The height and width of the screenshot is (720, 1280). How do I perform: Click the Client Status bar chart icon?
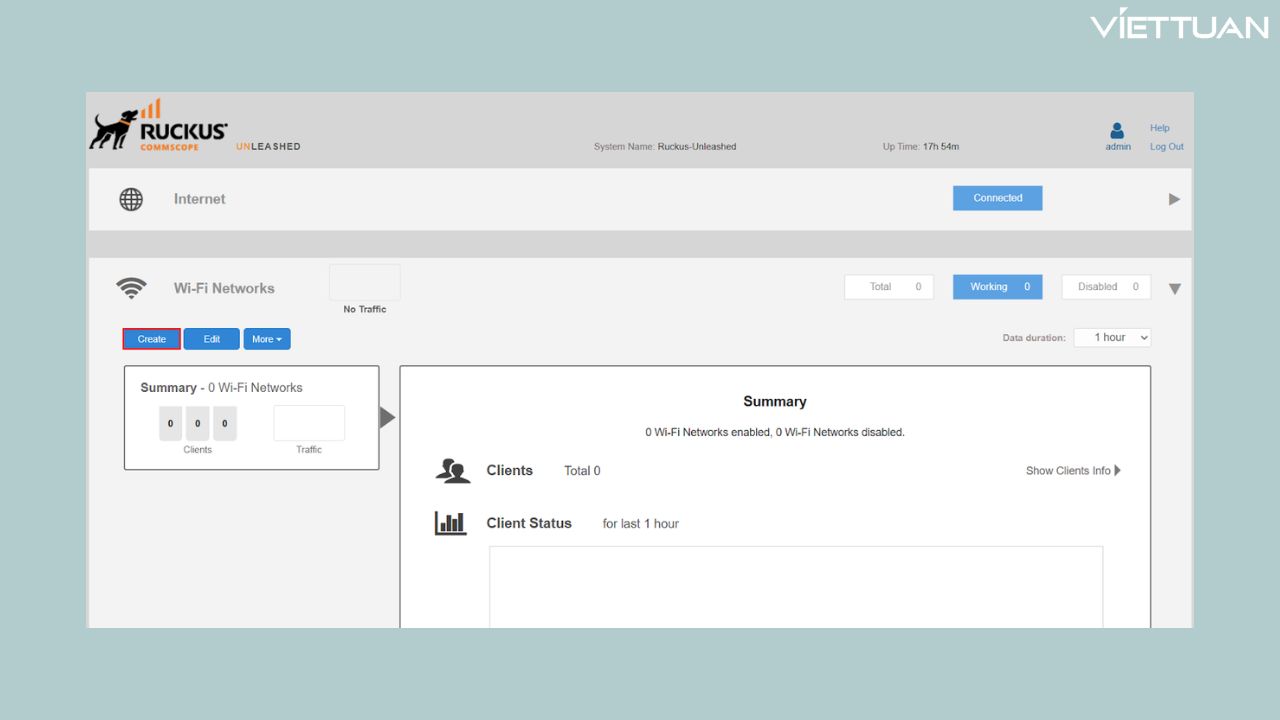[x=450, y=523]
